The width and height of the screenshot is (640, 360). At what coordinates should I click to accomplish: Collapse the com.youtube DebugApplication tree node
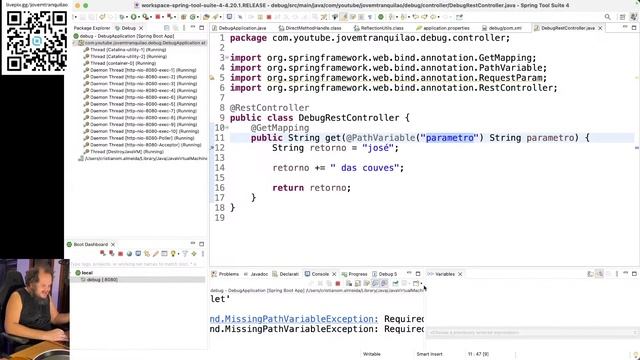pos(75,43)
